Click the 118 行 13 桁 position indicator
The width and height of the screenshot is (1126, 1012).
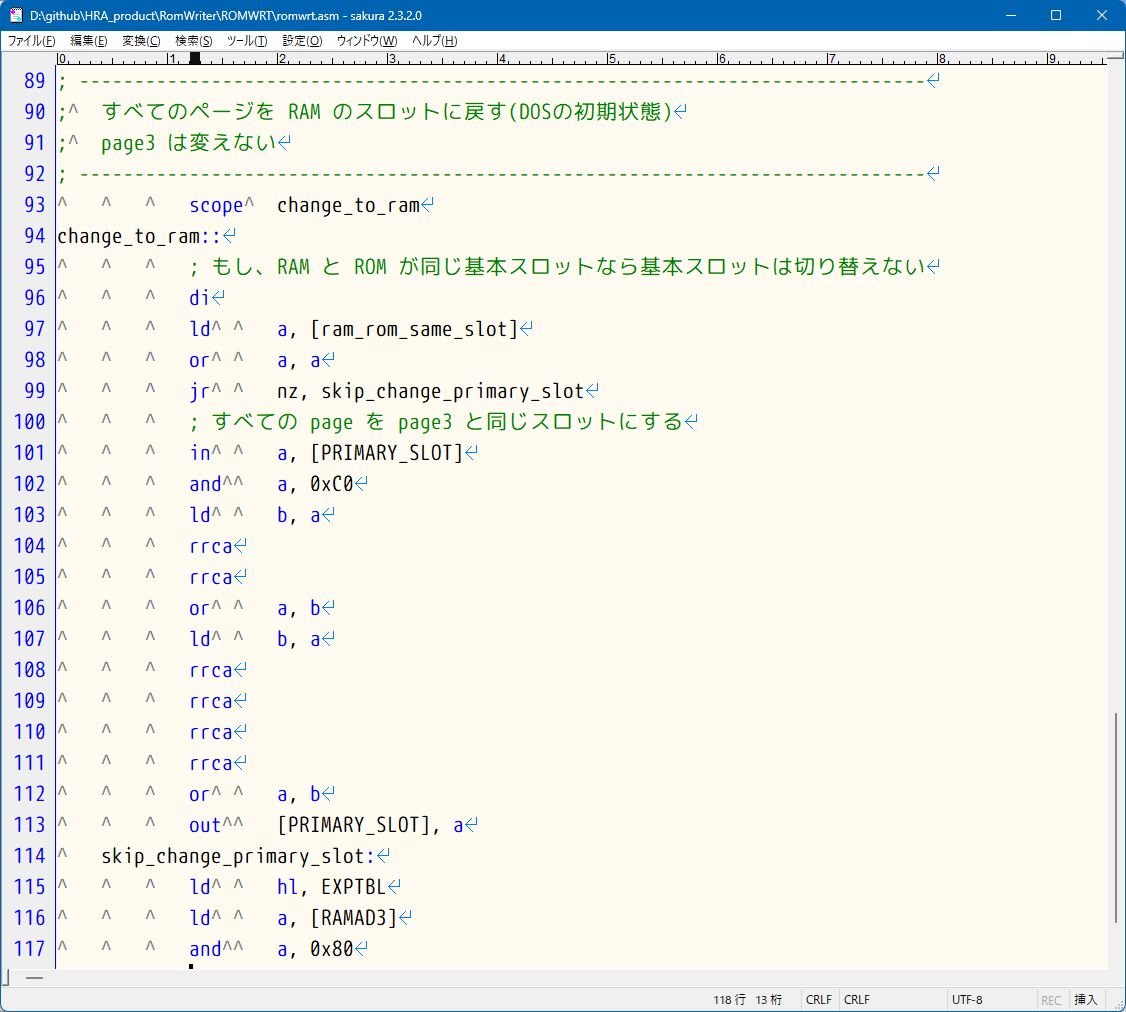[748, 1000]
